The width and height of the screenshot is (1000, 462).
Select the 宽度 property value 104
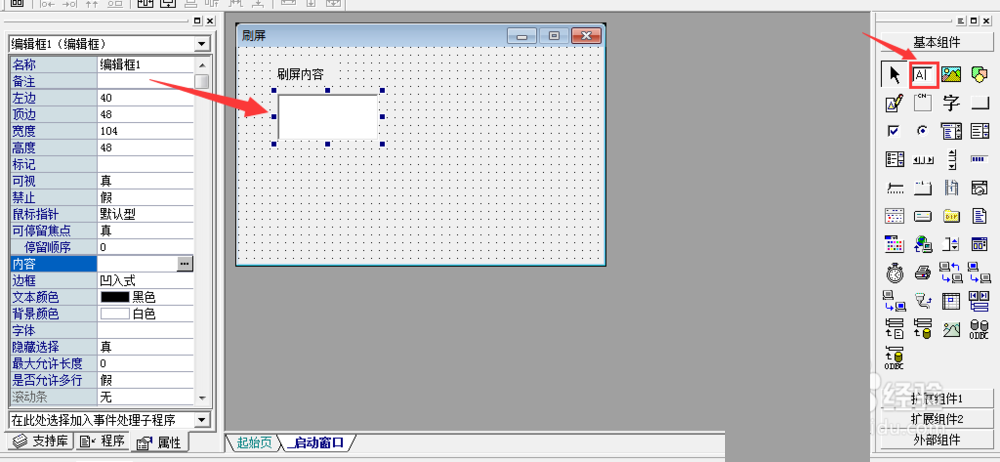[x=145, y=131]
